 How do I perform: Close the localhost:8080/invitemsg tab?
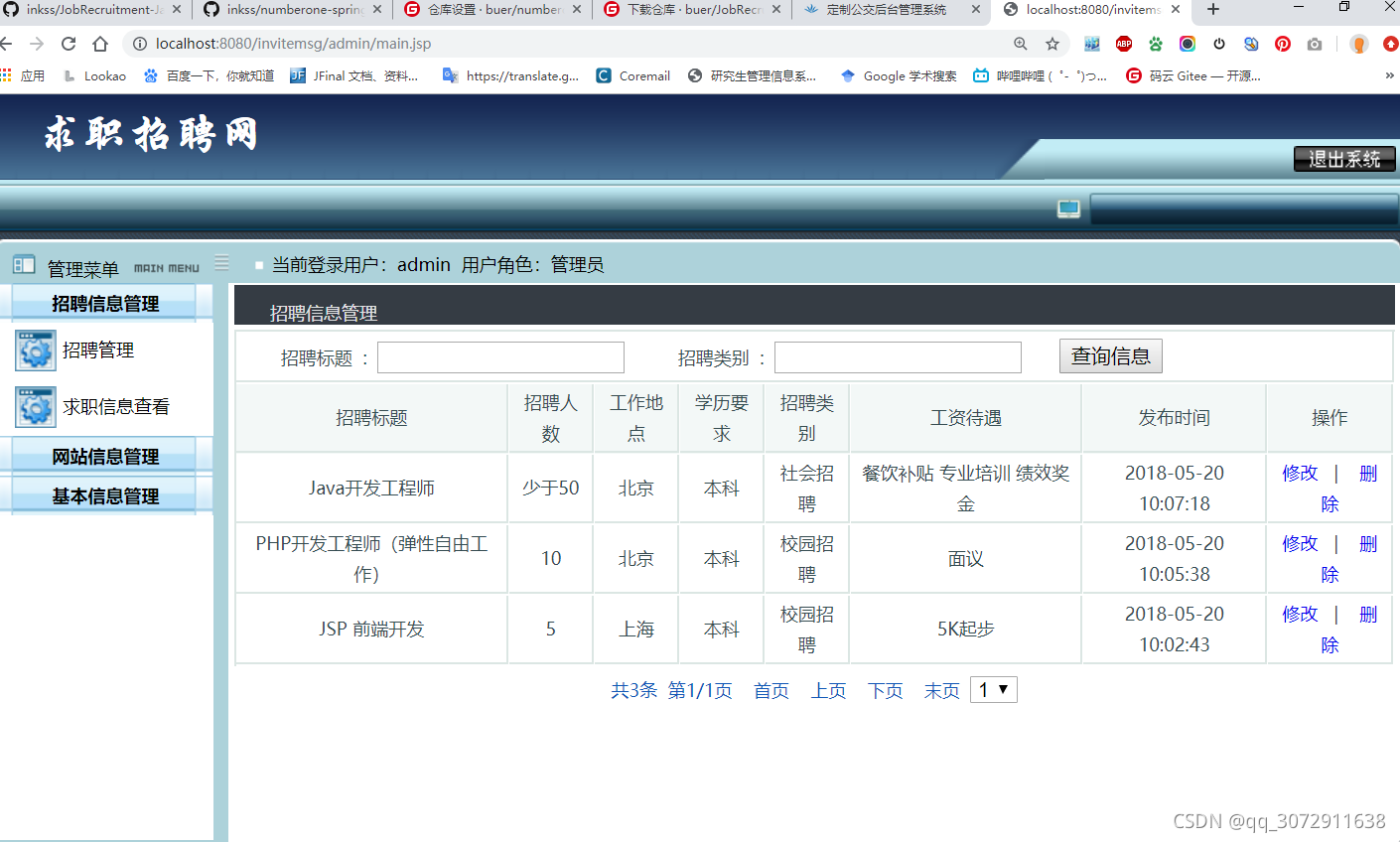(x=1177, y=10)
